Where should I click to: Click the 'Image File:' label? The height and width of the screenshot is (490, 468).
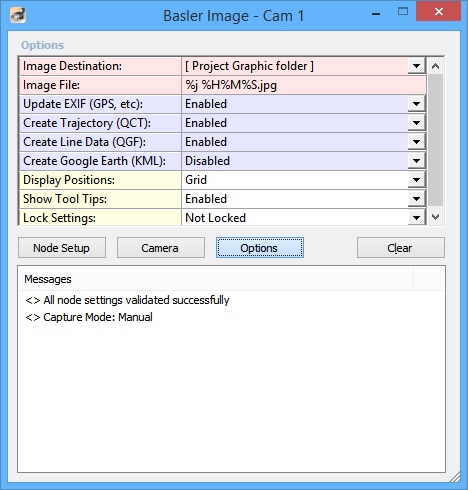tap(51, 85)
